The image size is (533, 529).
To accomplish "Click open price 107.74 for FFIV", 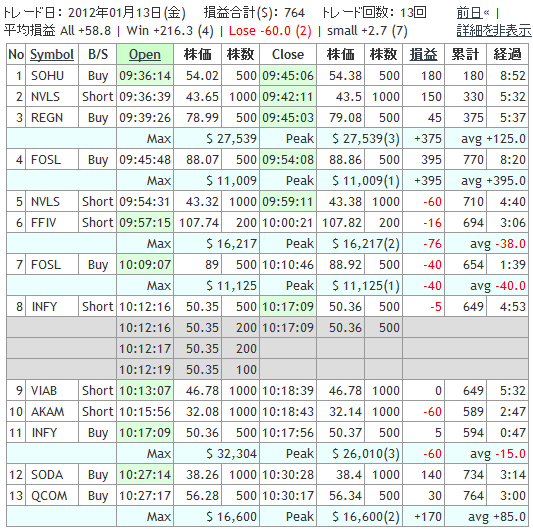I will coord(197,223).
